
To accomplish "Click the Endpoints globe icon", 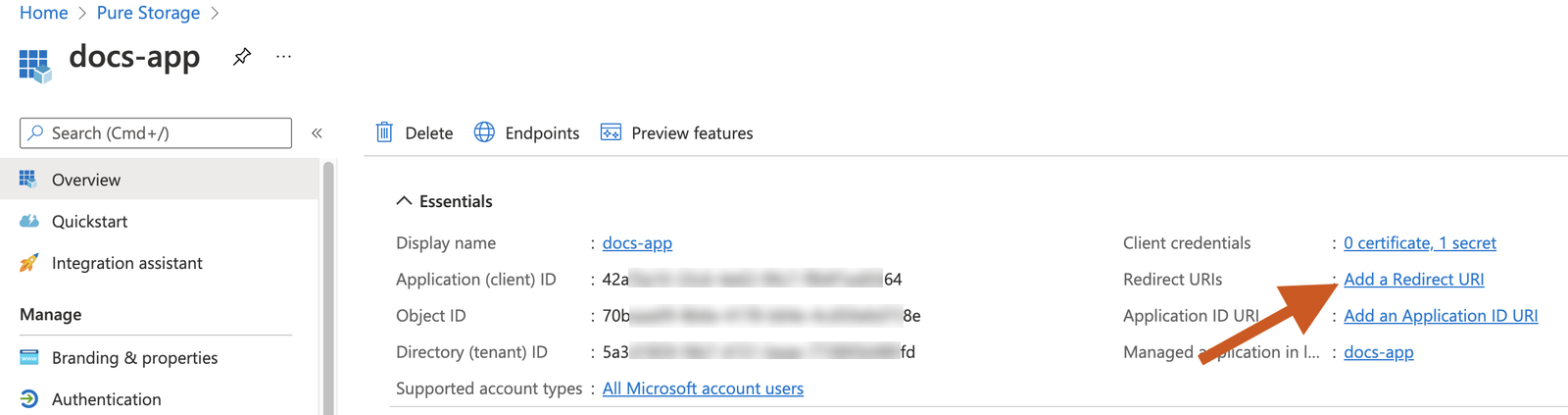I will pos(484,132).
